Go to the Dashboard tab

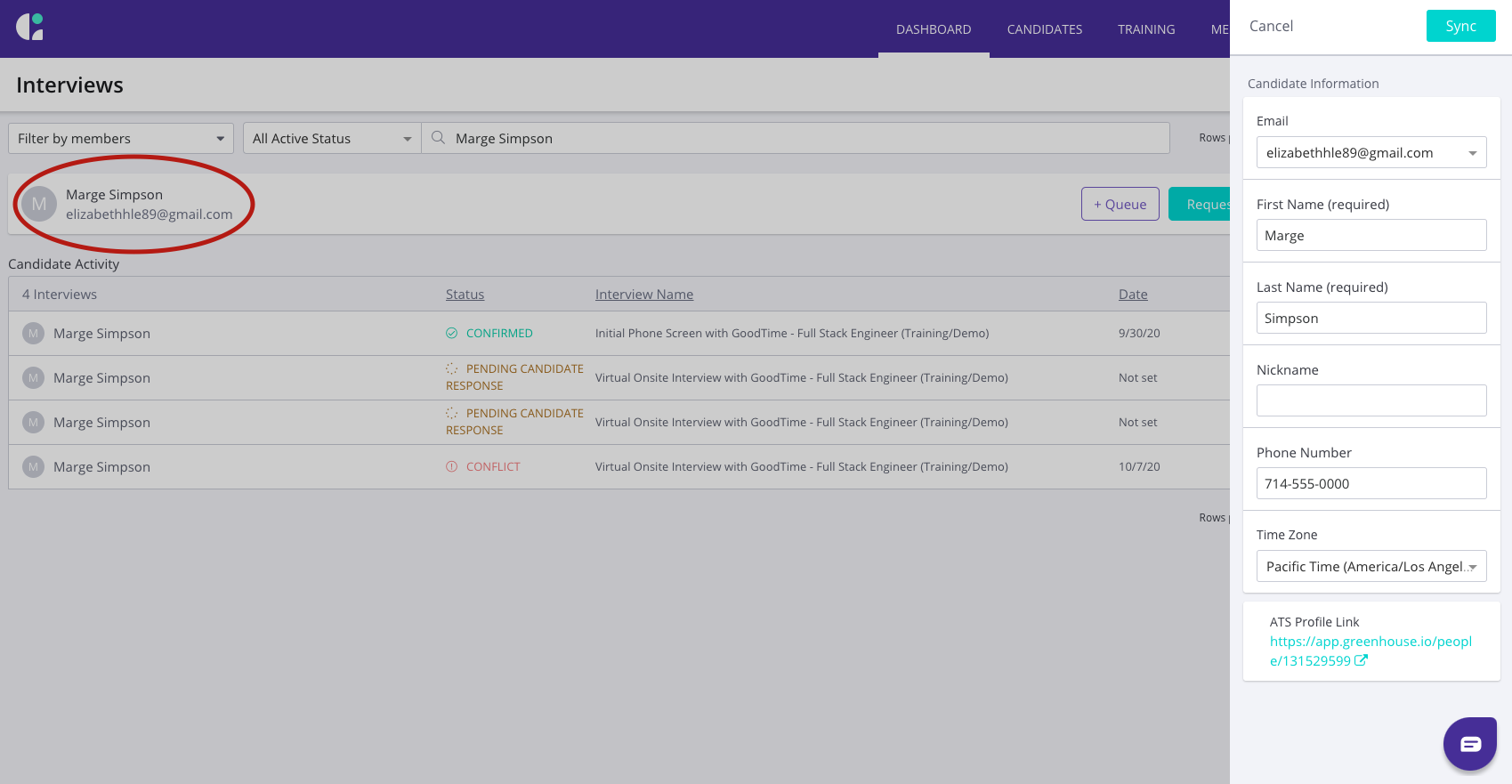(x=934, y=29)
